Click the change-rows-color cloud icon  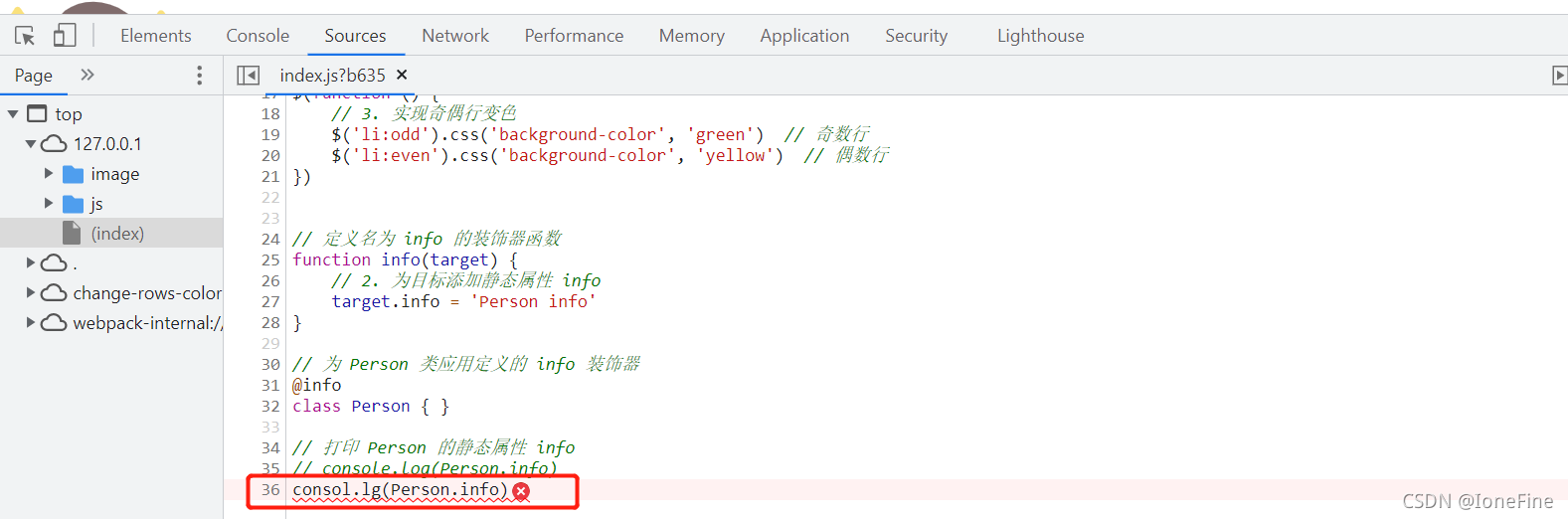(54, 292)
